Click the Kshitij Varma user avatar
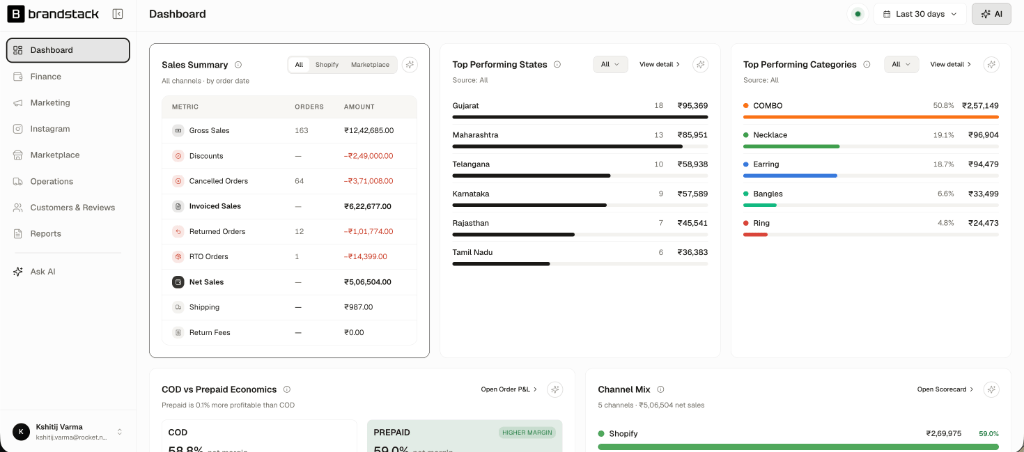Viewport: 1024px width, 452px height. [x=22, y=431]
